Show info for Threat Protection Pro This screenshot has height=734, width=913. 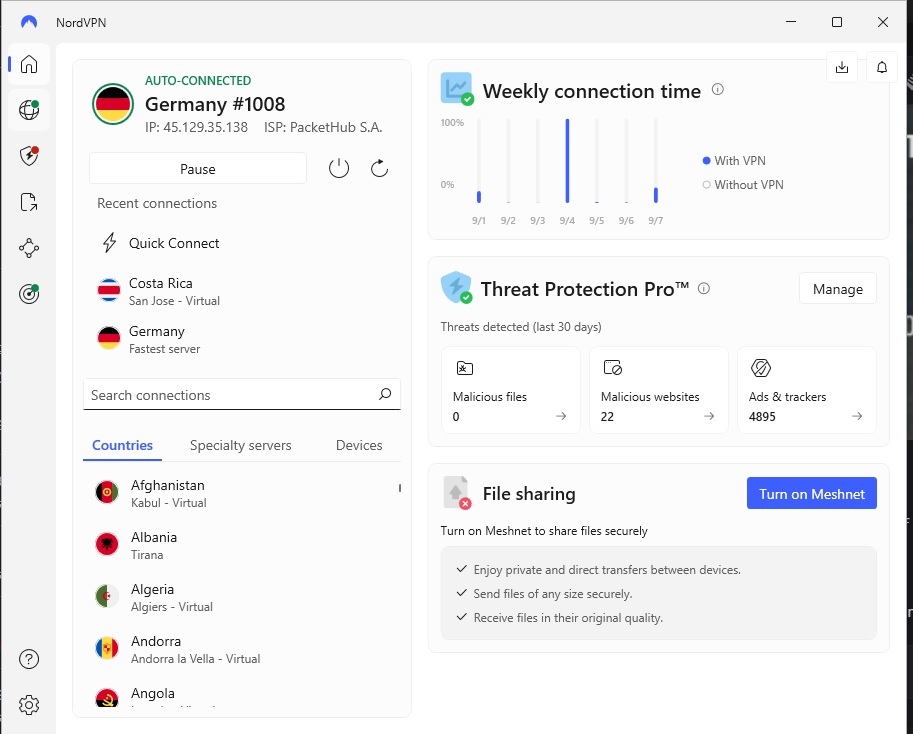point(704,288)
